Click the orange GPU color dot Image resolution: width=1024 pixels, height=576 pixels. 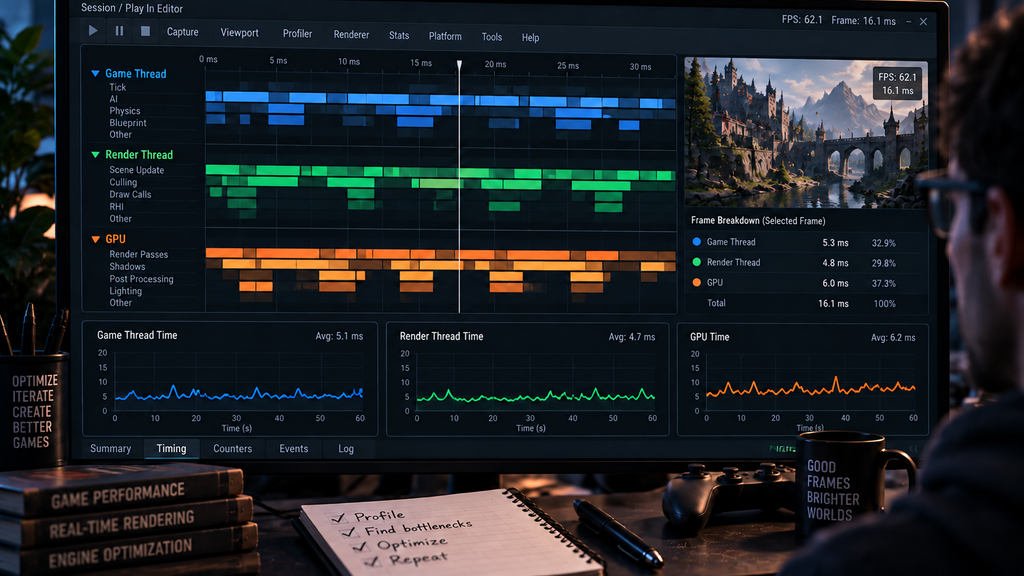coord(696,282)
